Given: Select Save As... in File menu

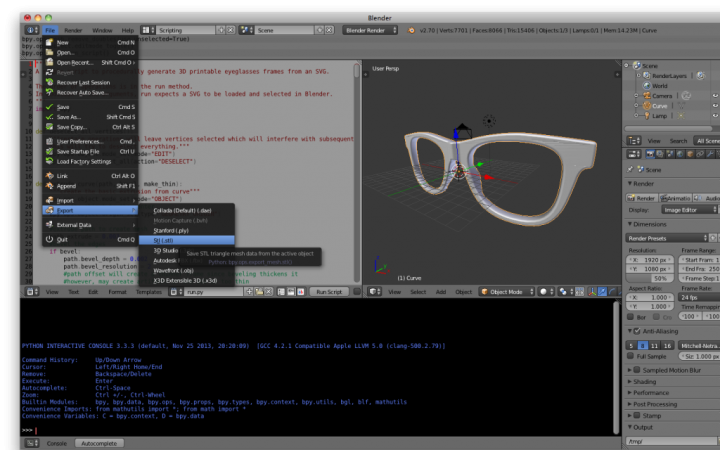Looking at the screenshot, I should [x=90, y=117].
